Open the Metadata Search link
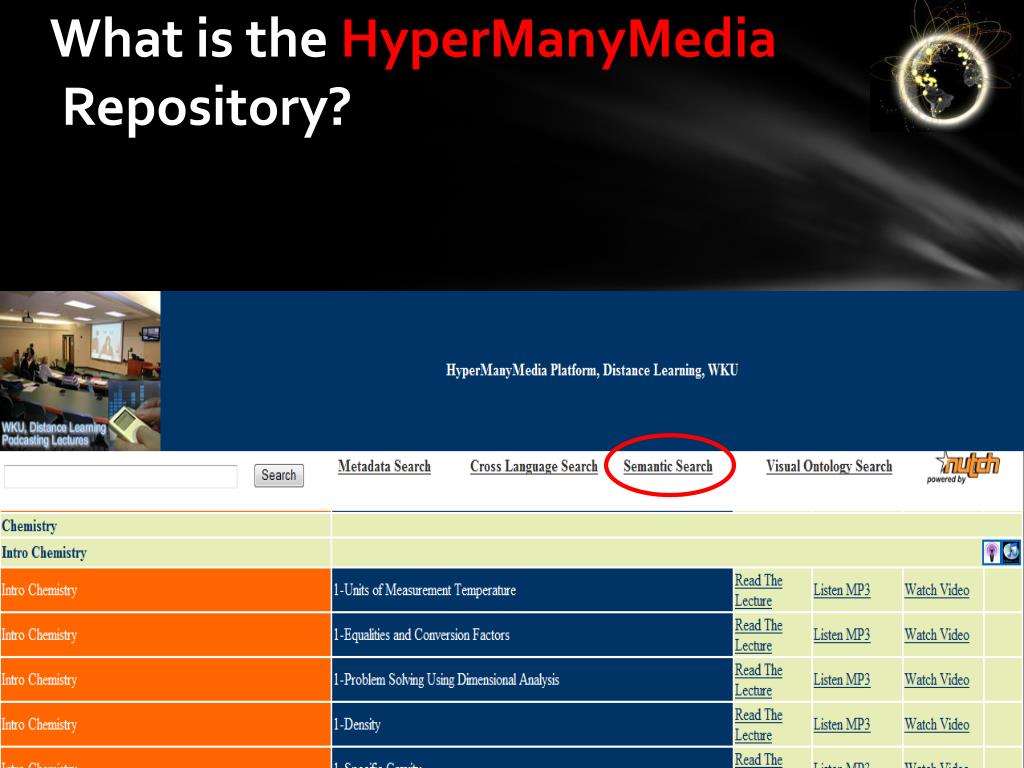Viewport: 1024px width, 768px height. (x=384, y=466)
